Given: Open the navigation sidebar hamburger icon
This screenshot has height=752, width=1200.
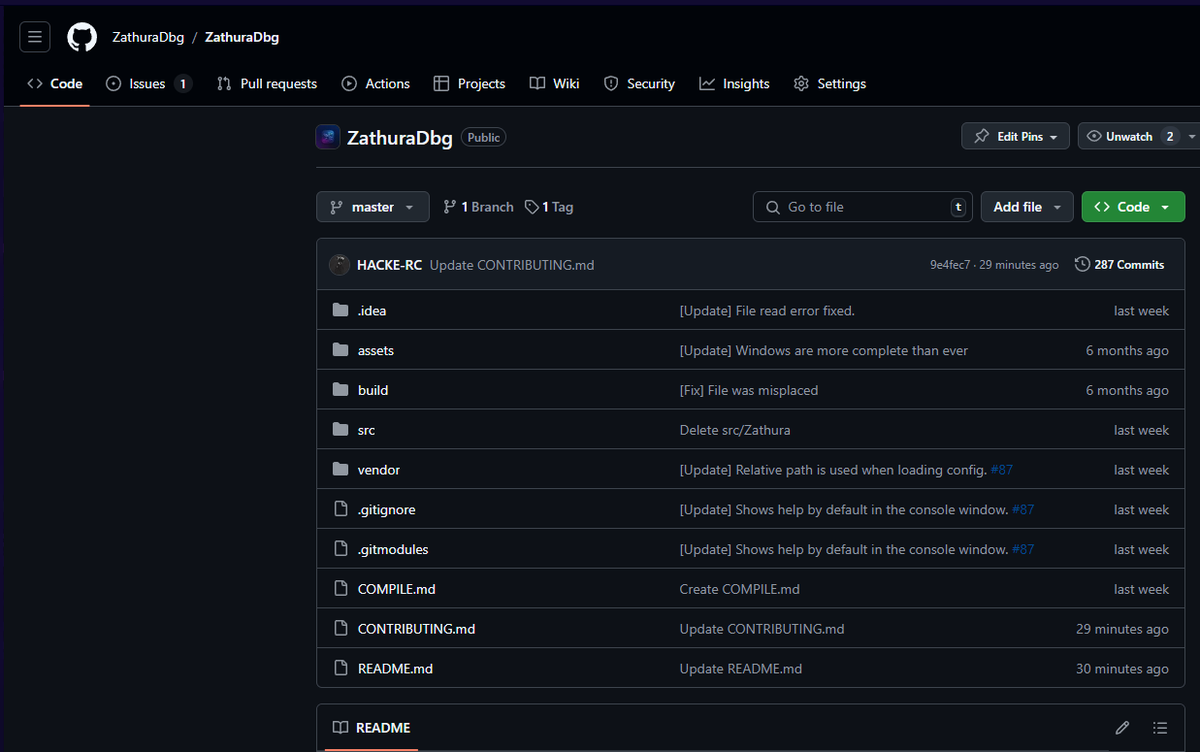Looking at the screenshot, I should point(34,36).
